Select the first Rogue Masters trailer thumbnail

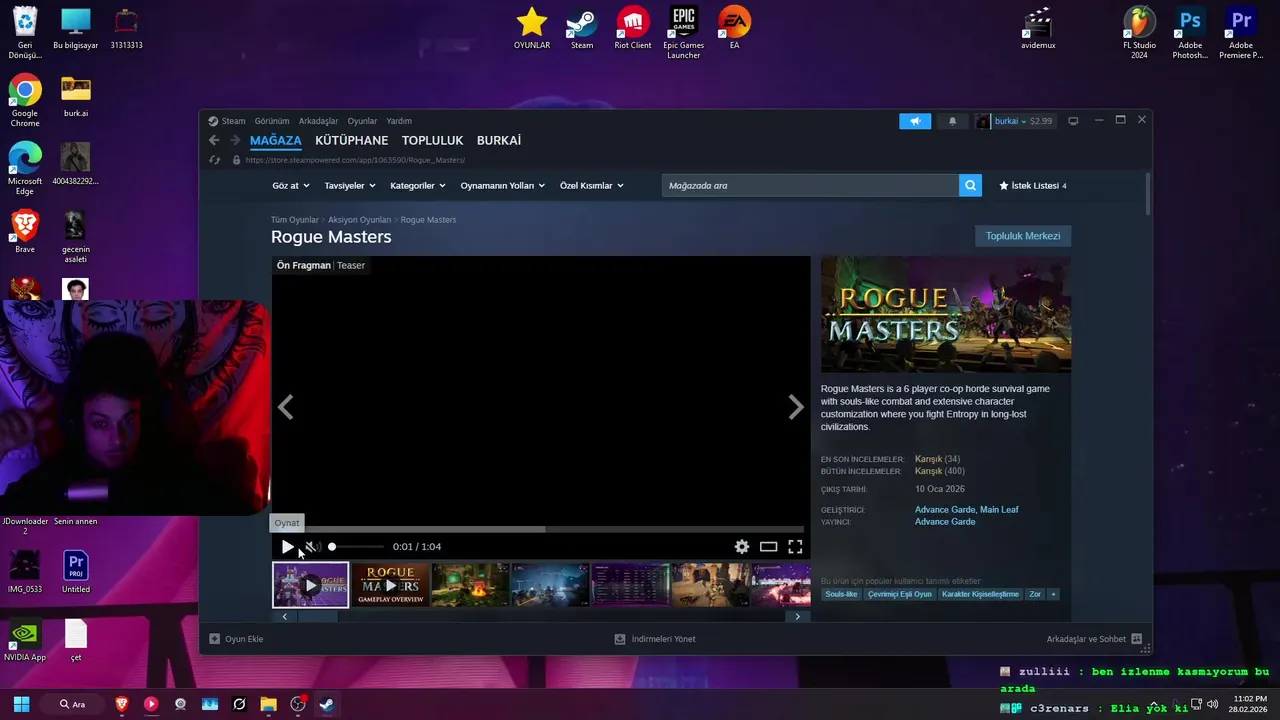pos(311,585)
